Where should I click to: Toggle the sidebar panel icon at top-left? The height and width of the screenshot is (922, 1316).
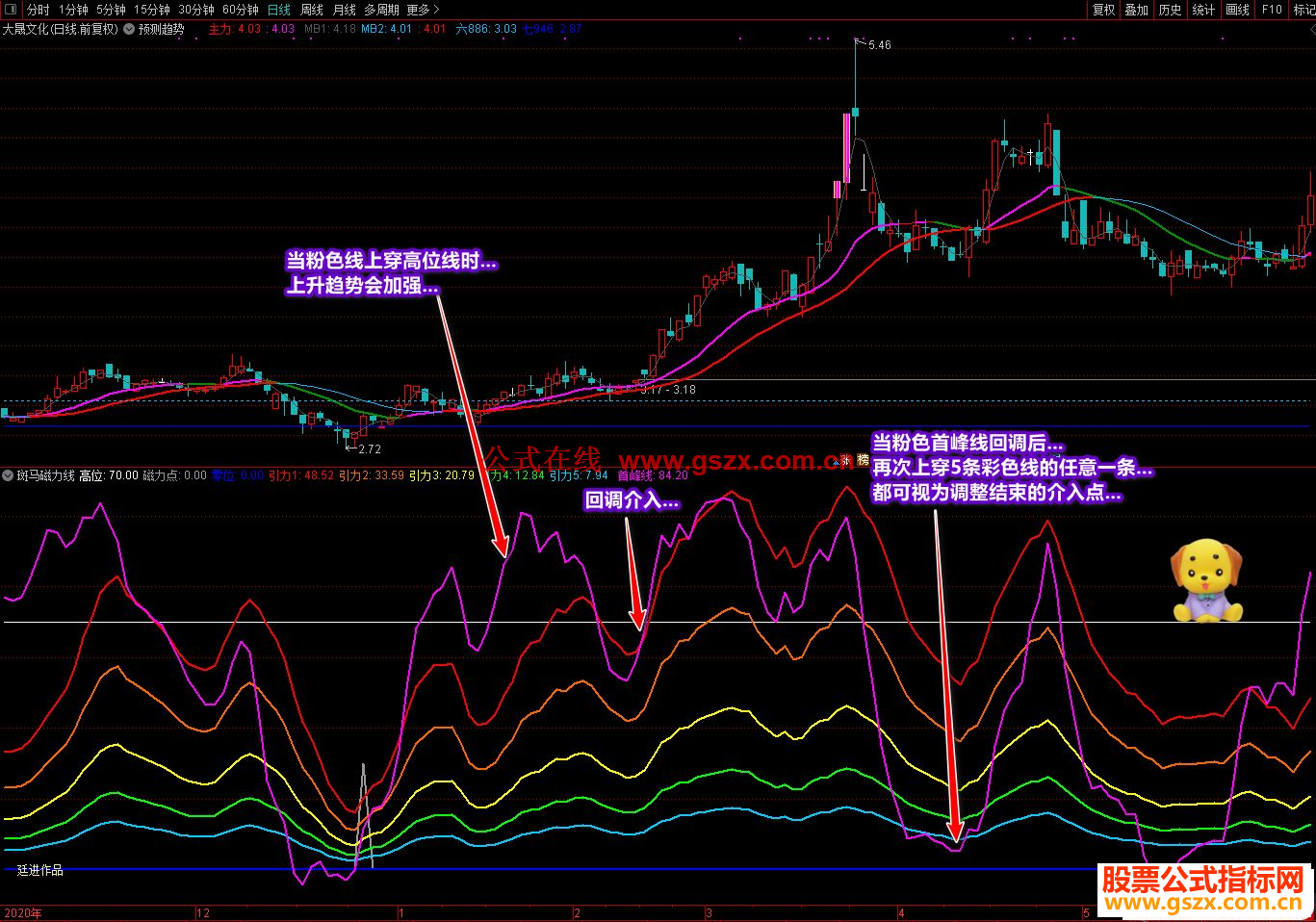point(10,10)
